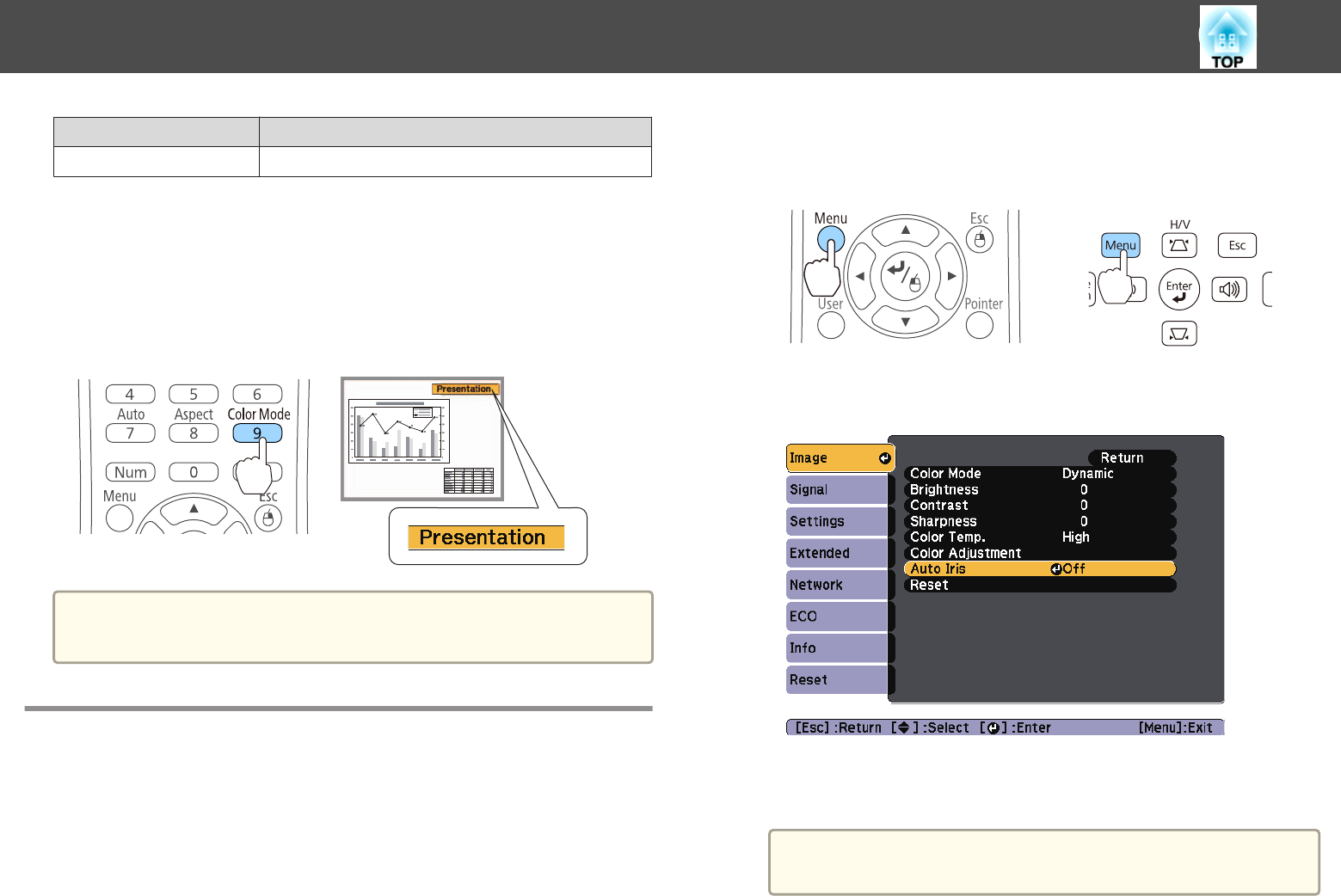Click the Return entry in Image menu

[1131, 458]
